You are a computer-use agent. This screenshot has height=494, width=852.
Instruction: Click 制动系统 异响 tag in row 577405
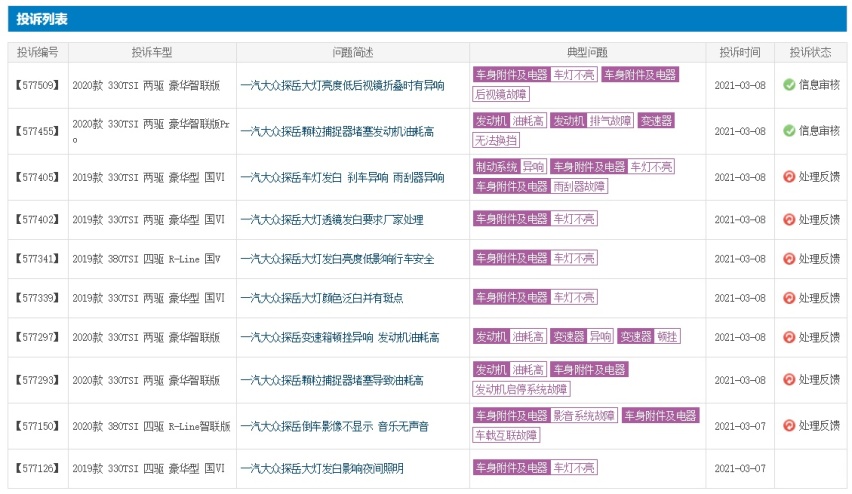pos(510,167)
